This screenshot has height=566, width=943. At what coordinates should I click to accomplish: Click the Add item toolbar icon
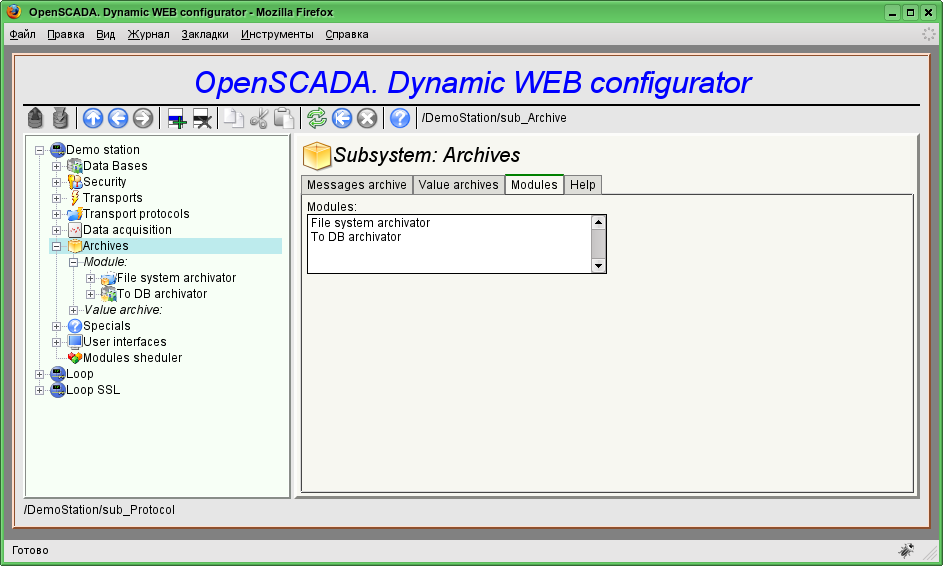point(177,118)
